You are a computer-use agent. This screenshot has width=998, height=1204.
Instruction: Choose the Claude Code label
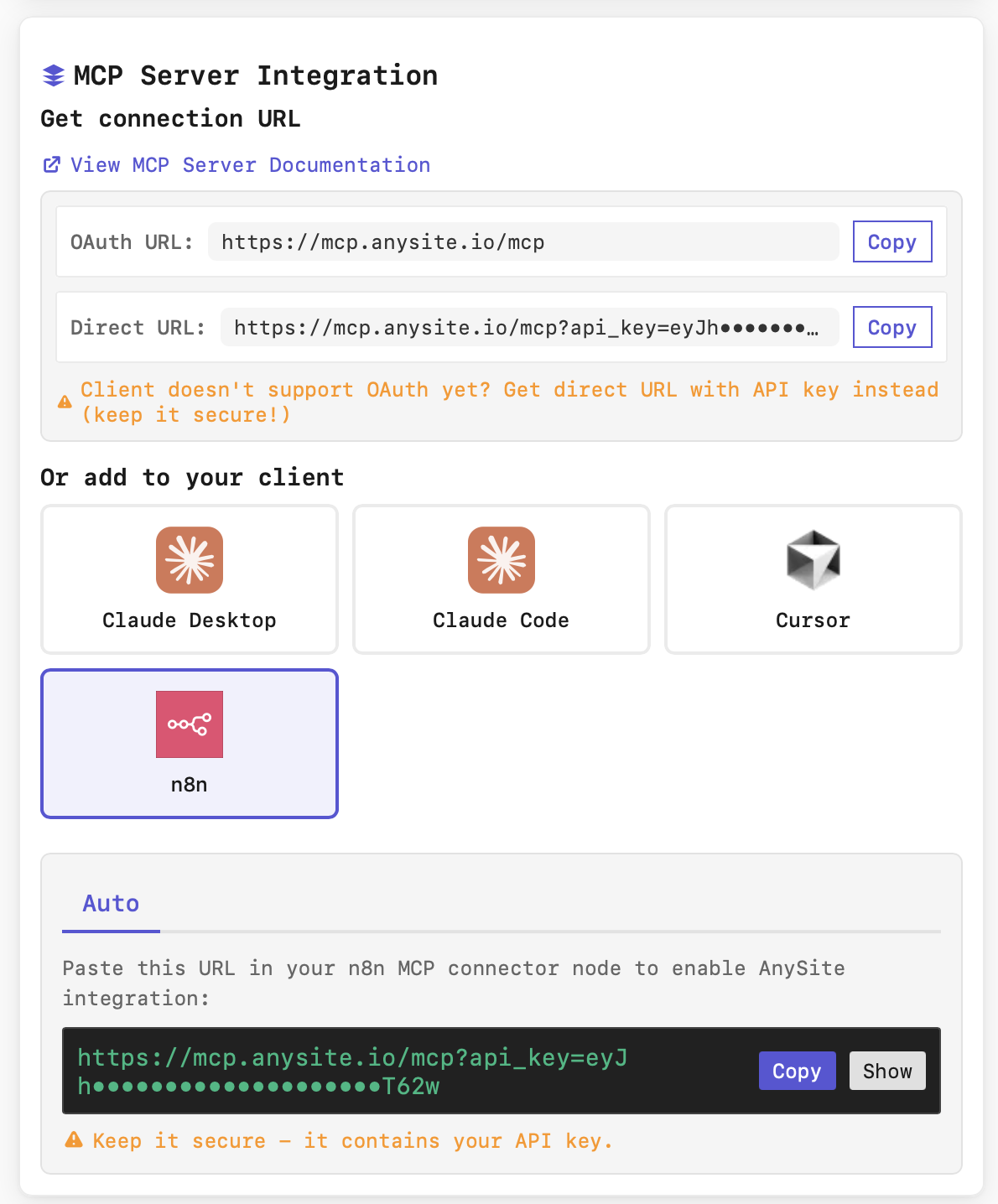[502, 620]
